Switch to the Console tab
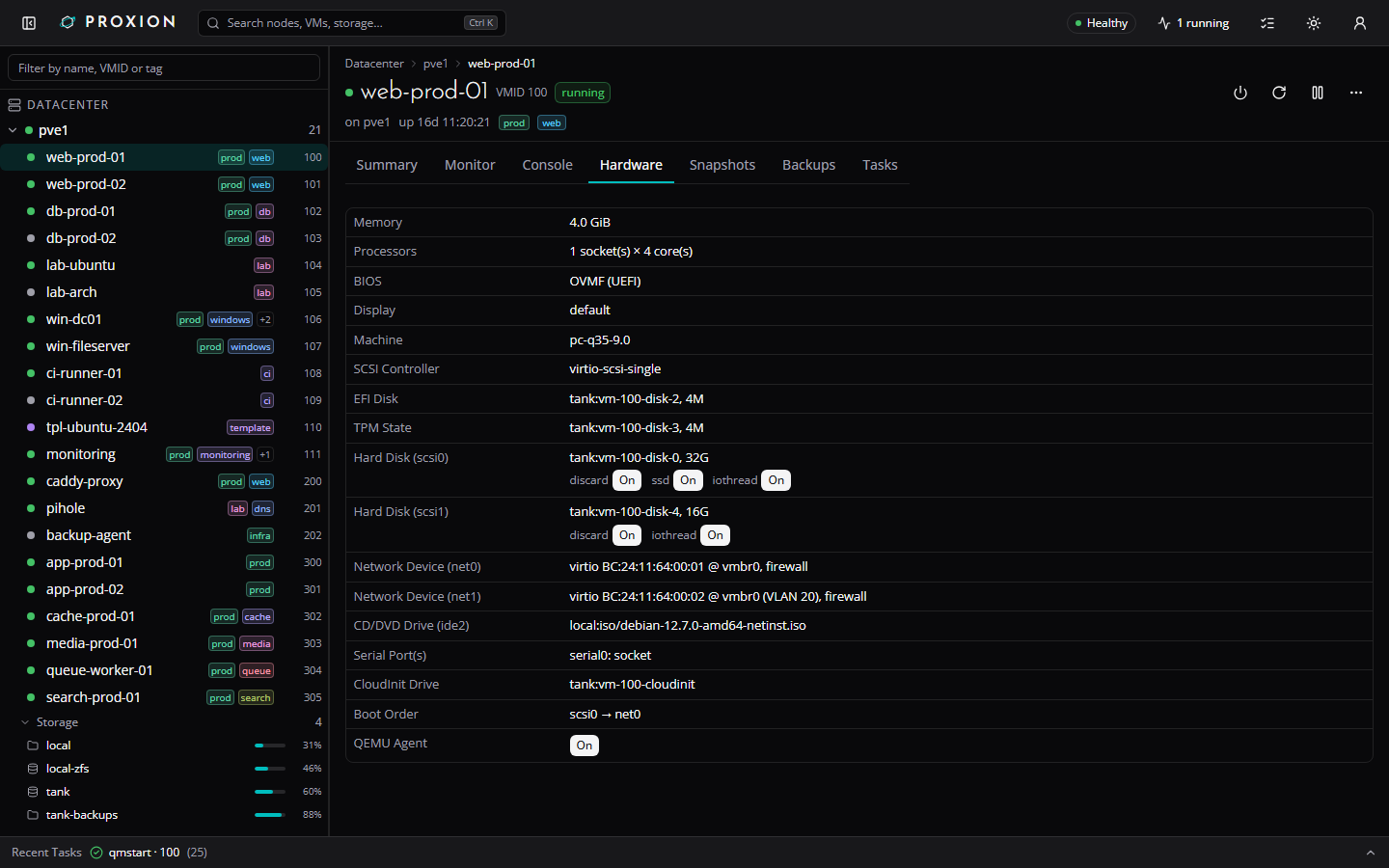Image resolution: width=1389 pixels, height=868 pixels. [x=548, y=165]
